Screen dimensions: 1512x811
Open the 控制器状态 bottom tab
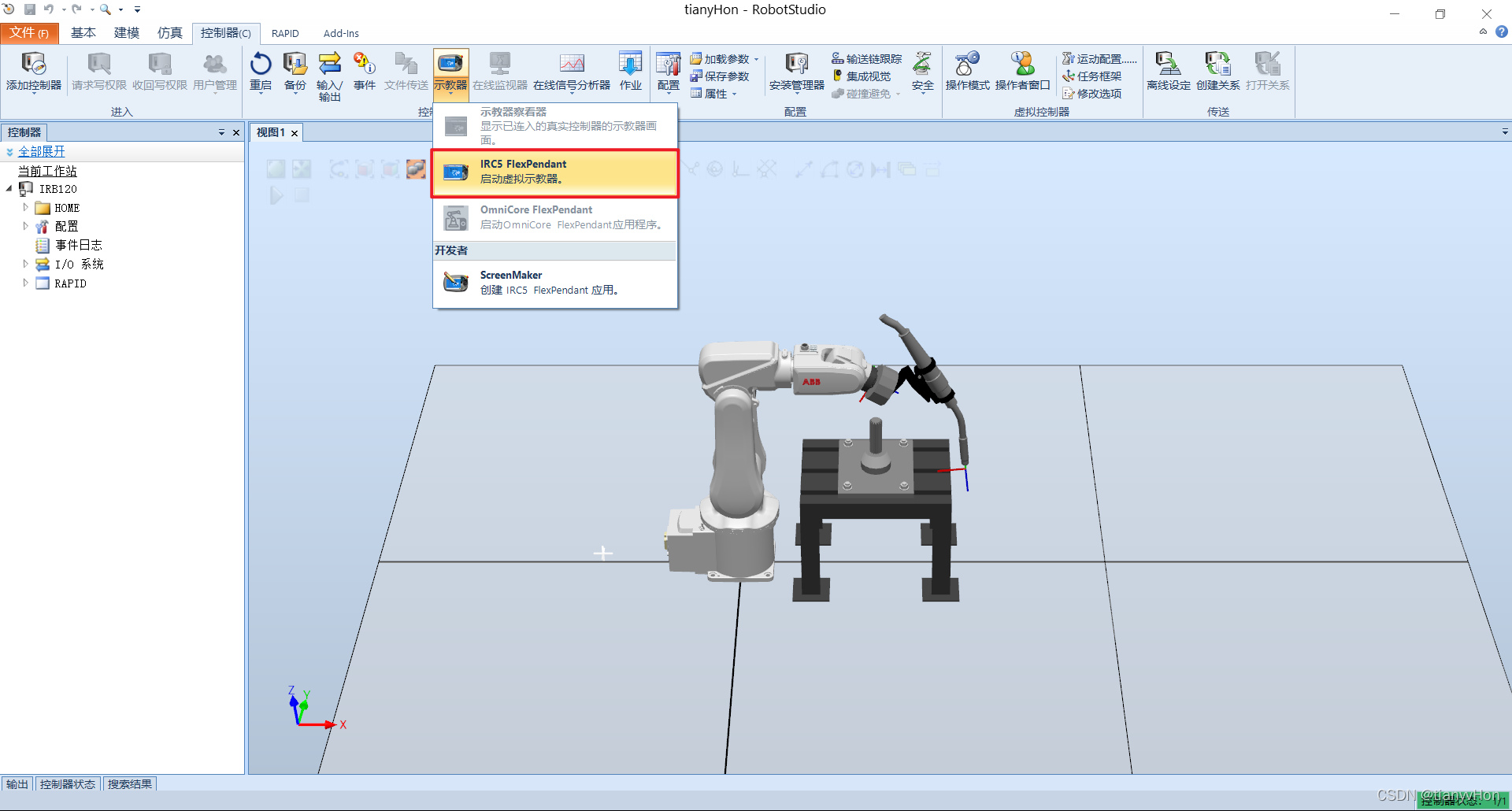point(68,784)
